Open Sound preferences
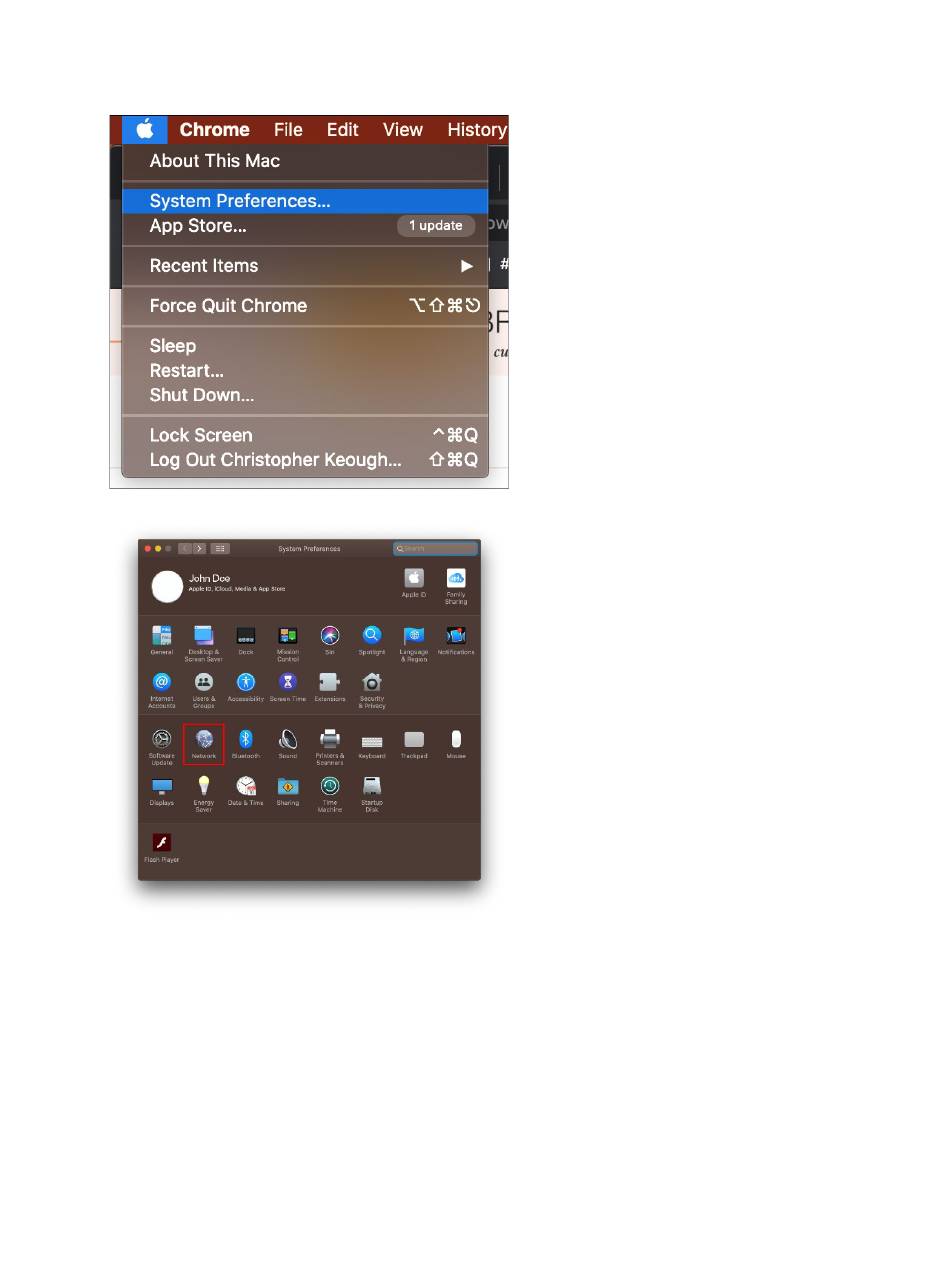This screenshot has height=1284, width=950. [x=288, y=744]
